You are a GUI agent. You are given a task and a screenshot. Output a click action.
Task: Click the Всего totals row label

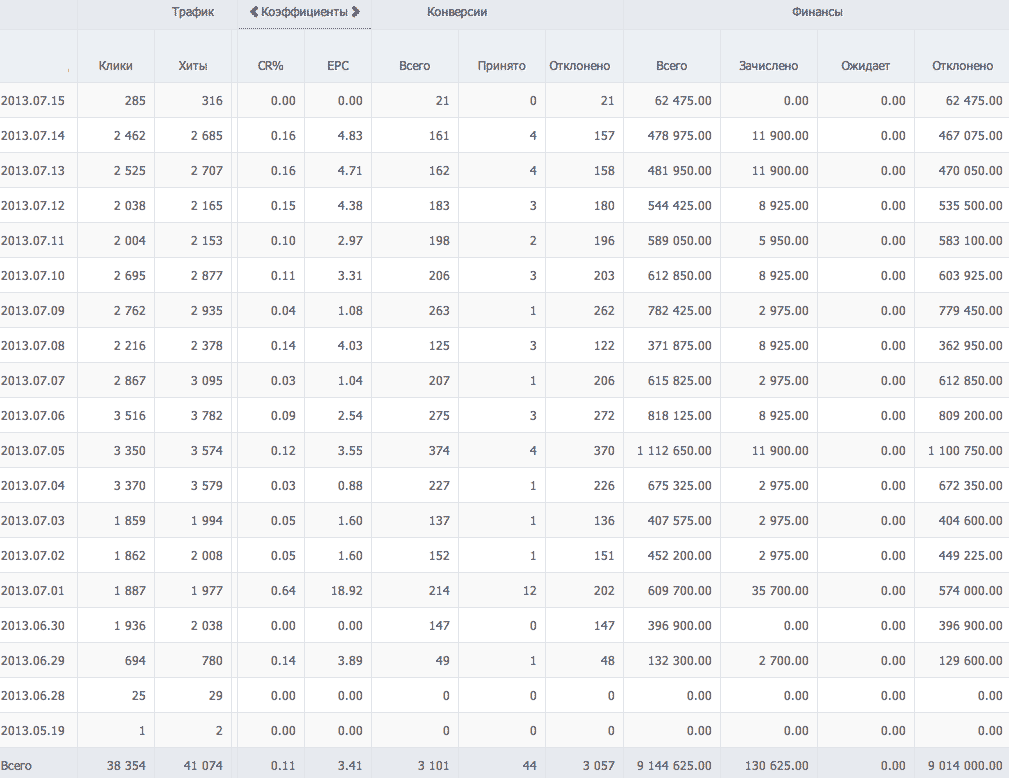(16, 766)
